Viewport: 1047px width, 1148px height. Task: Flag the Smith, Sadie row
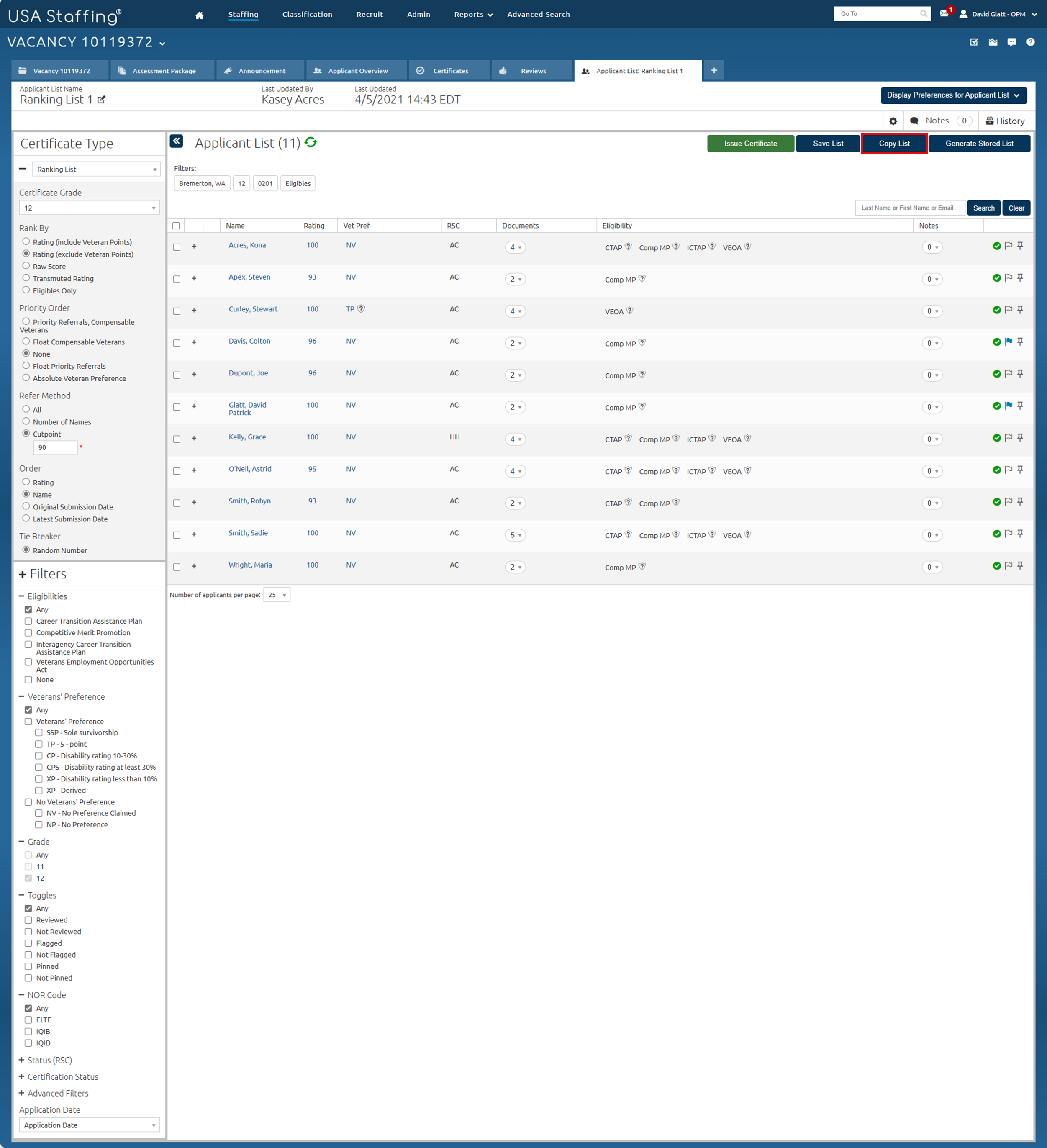tap(1008, 534)
